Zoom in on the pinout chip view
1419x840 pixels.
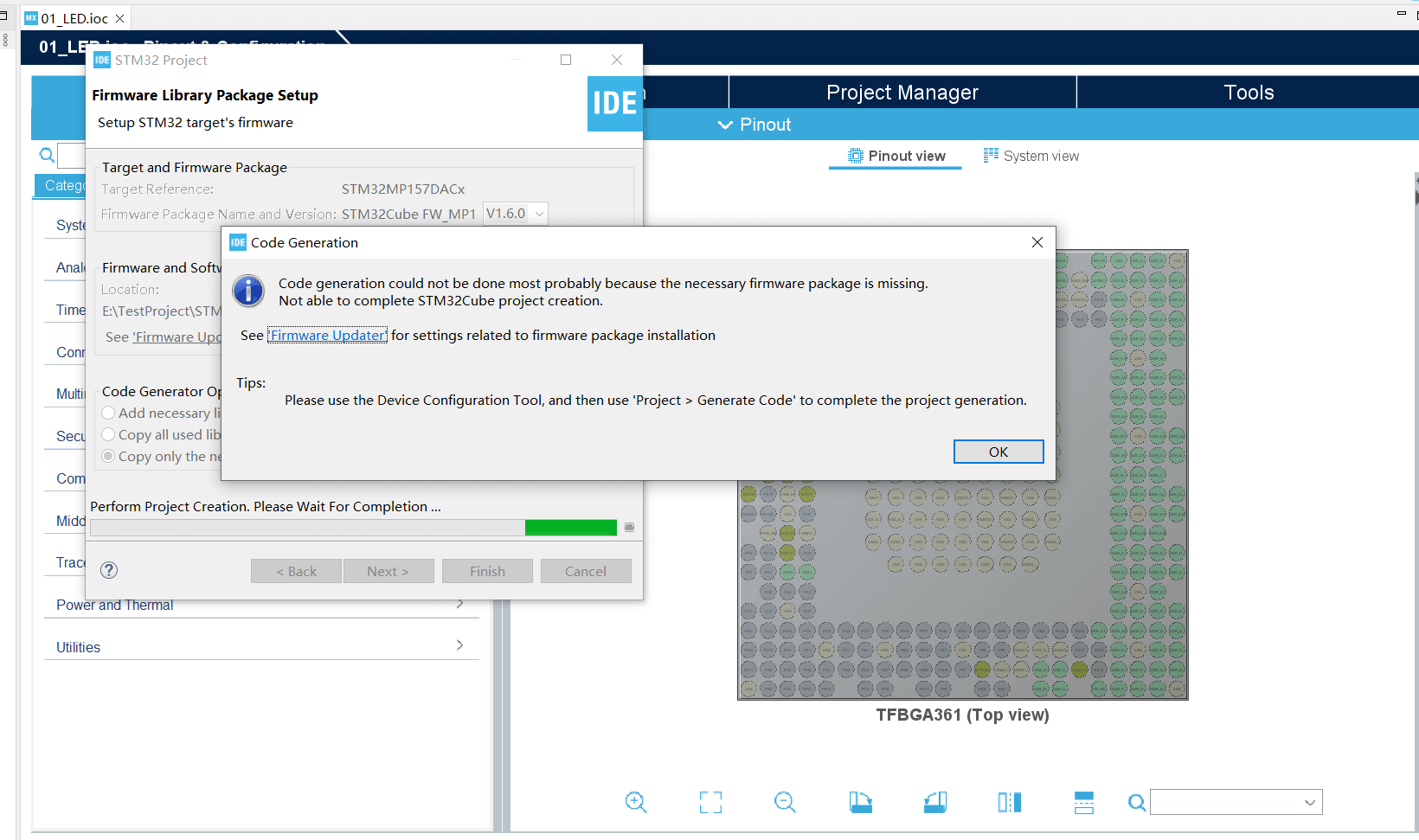[x=636, y=802]
